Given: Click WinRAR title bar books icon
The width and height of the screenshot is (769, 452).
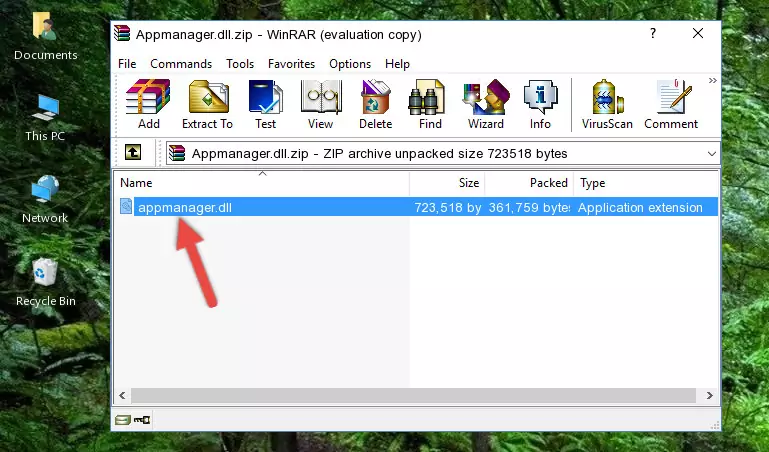Looking at the screenshot, I should (x=122, y=33).
